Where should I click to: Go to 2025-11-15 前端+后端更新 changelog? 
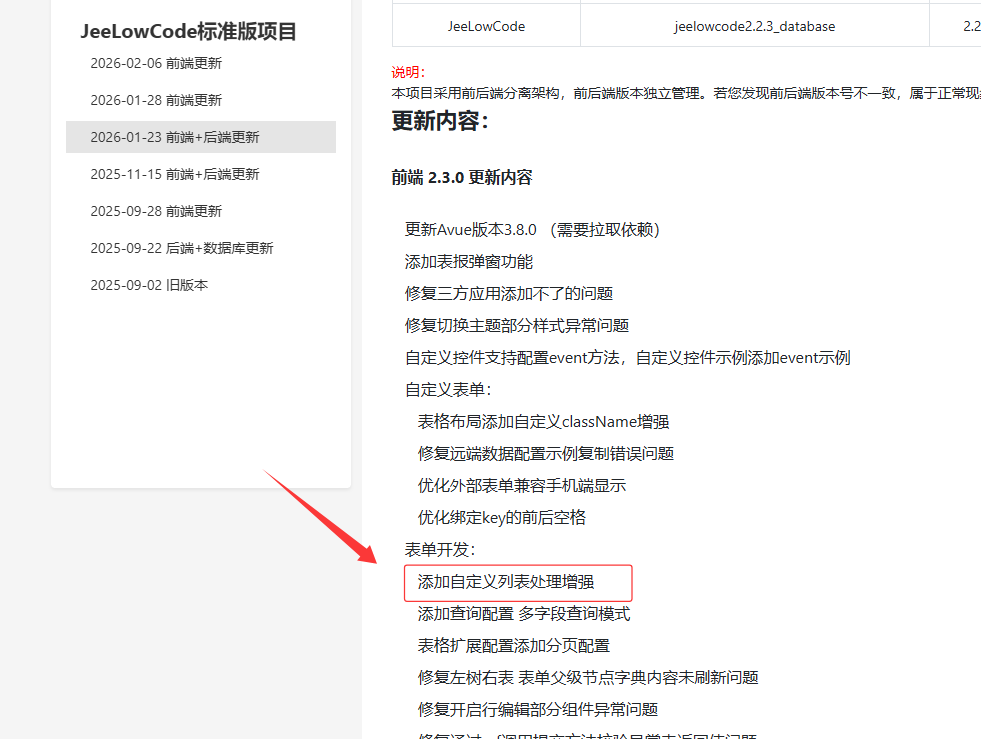coord(174,174)
